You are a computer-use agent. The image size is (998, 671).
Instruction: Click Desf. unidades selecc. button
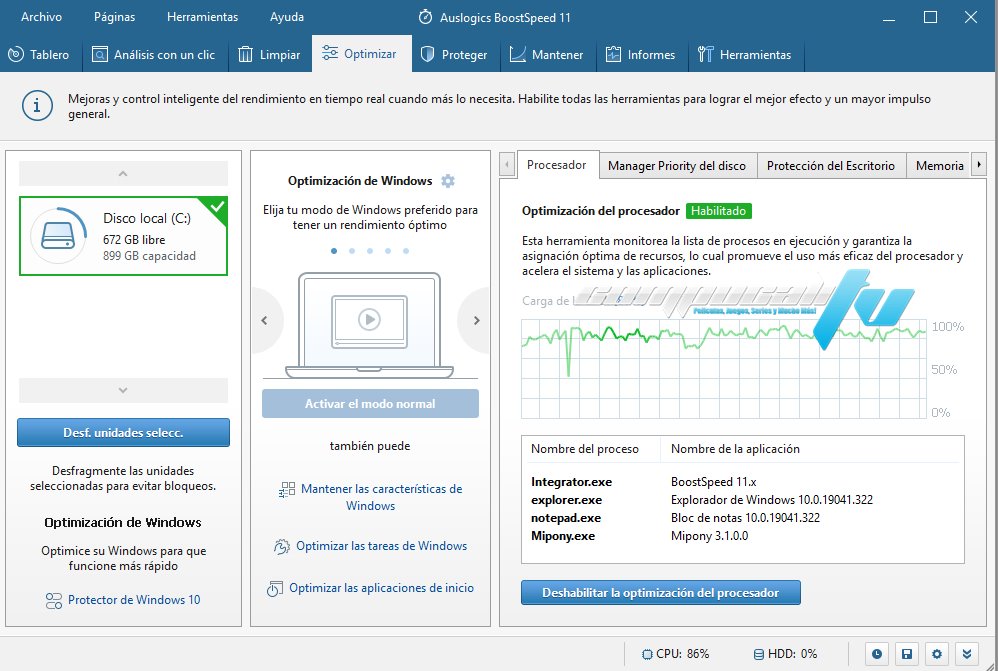coord(123,432)
